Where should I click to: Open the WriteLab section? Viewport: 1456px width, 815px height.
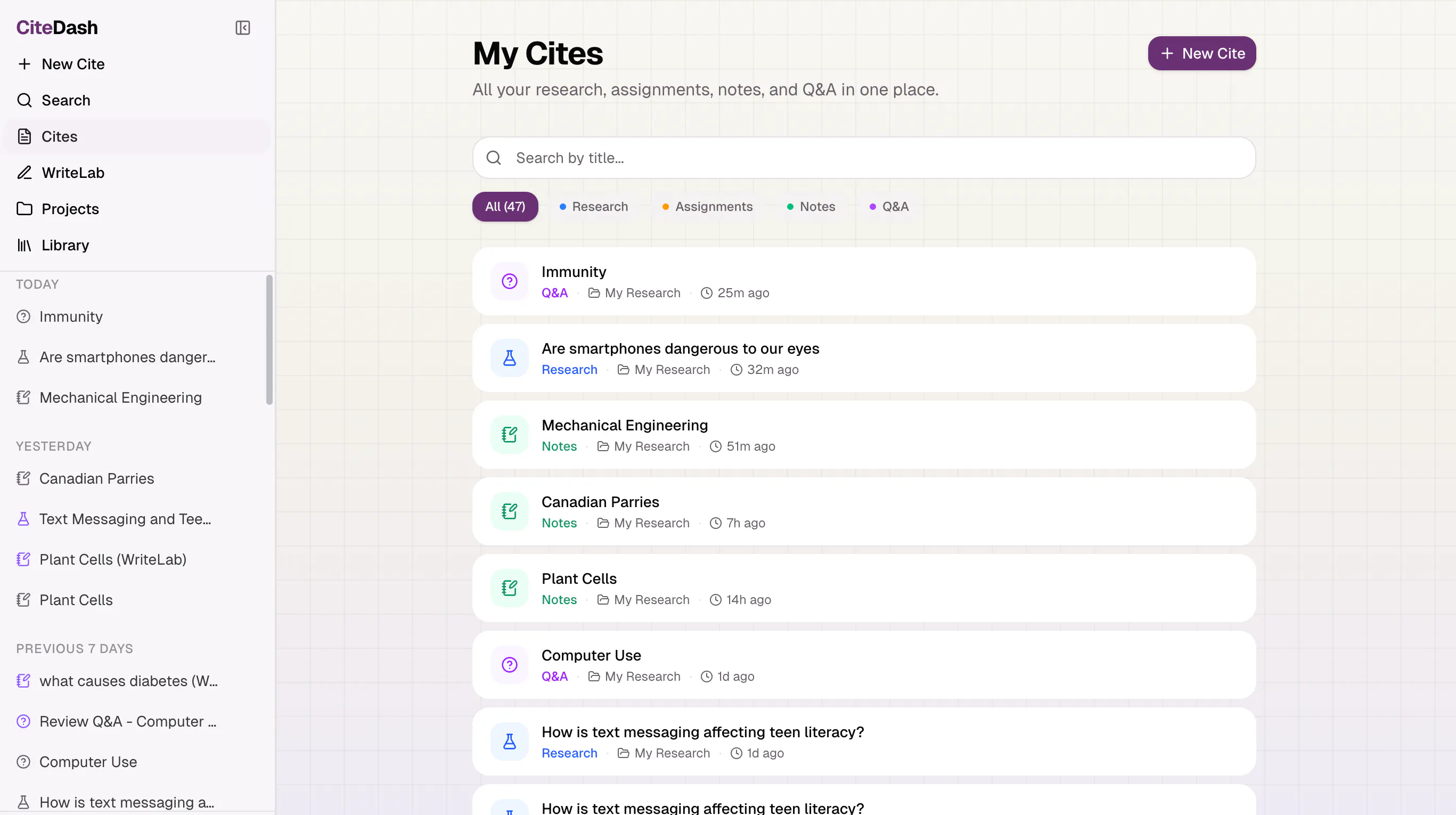(136, 173)
